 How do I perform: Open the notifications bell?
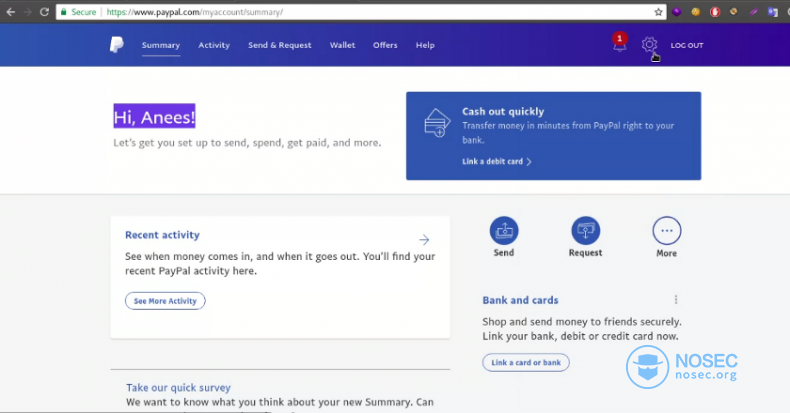[619, 42]
